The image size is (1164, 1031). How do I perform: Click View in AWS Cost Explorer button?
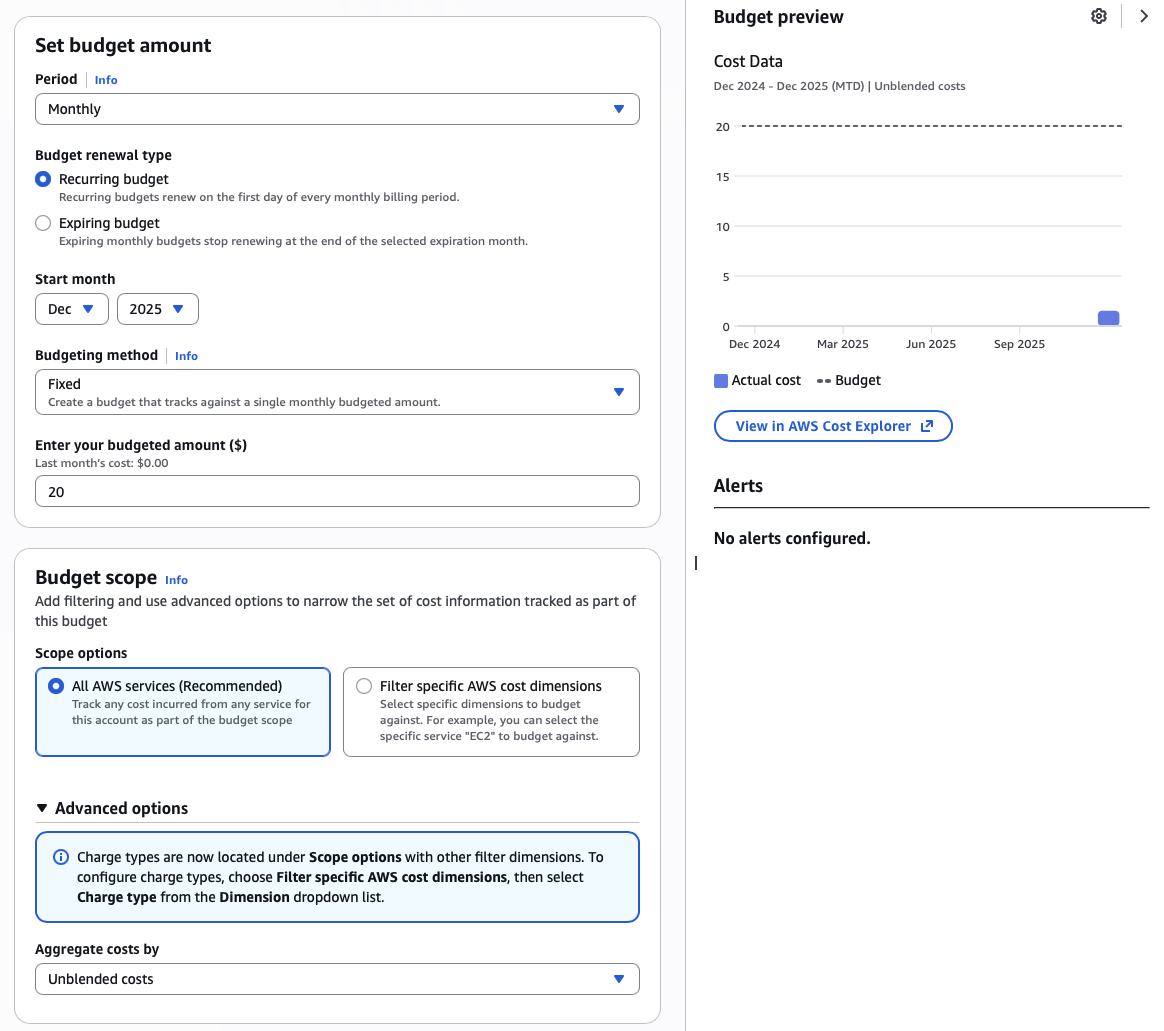coord(832,426)
